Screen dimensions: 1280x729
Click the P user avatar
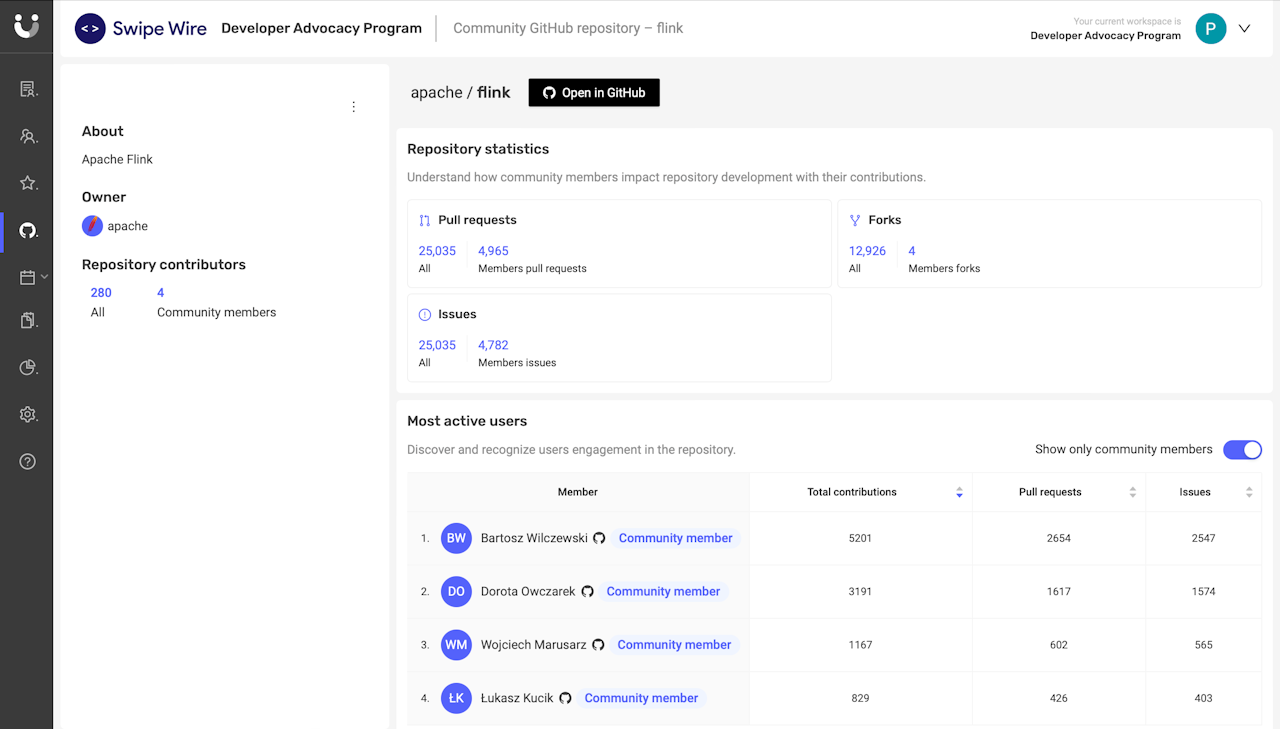(1211, 28)
